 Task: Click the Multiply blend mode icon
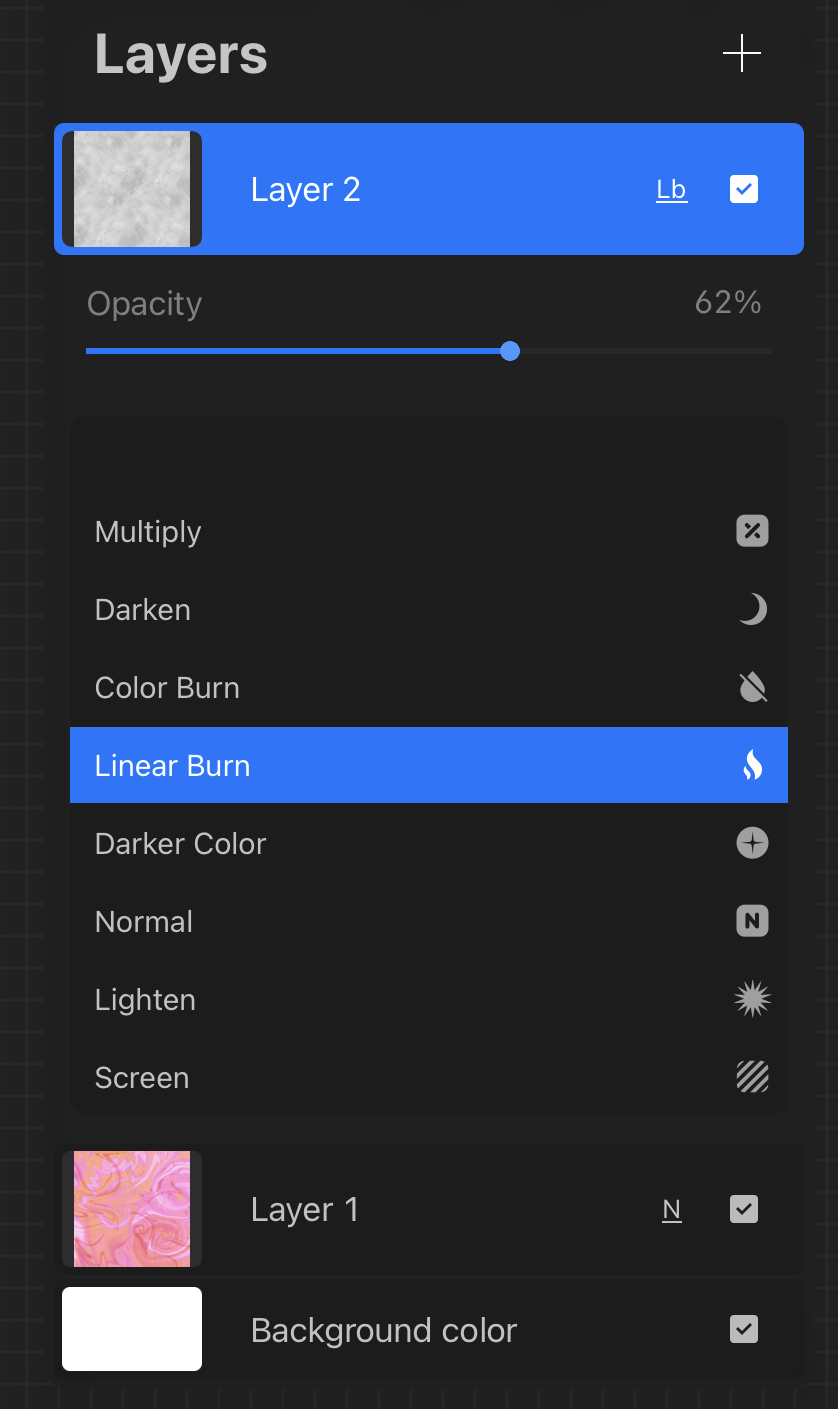(752, 531)
